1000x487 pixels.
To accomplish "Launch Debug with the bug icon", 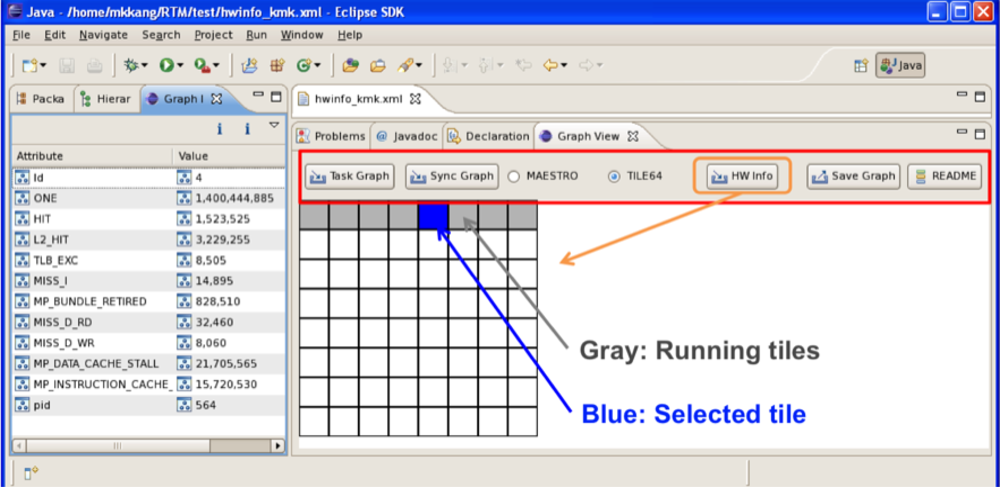I will [x=131, y=65].
